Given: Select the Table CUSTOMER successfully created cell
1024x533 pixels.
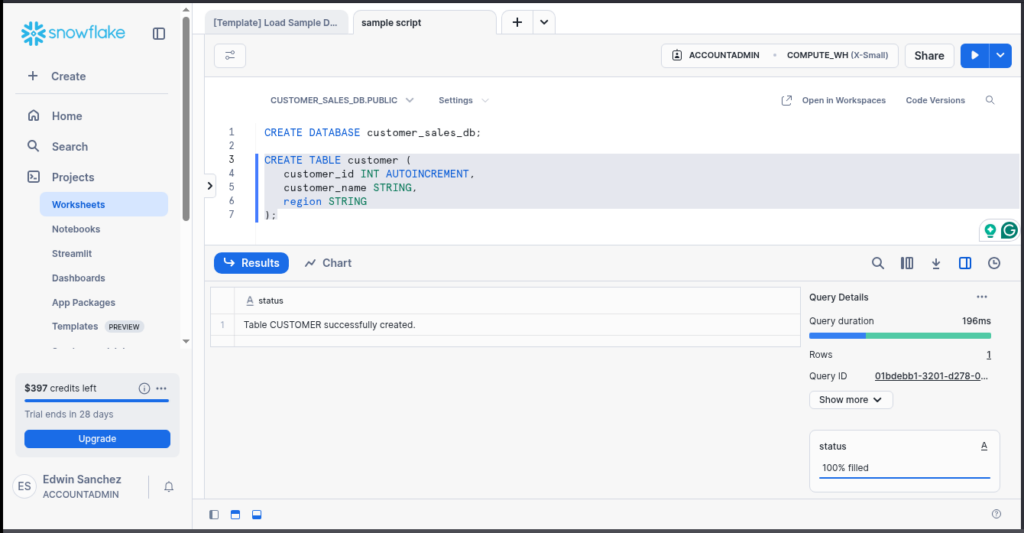Looking at the screenshot, I should point(517,325).
